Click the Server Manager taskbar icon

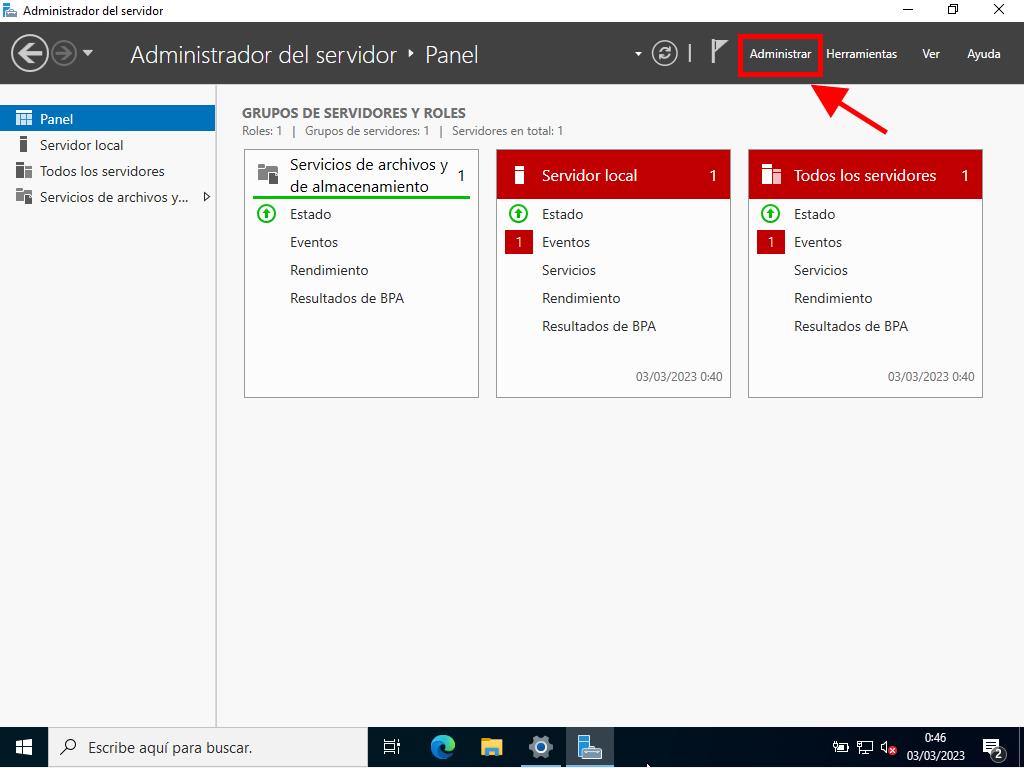tap(589, 747)
